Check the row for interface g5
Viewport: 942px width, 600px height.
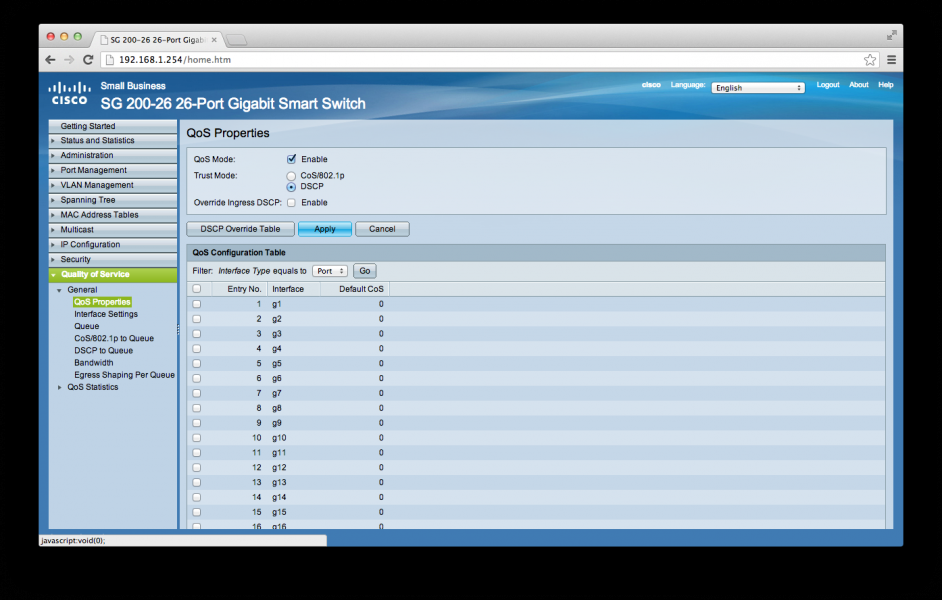coord(197,363)
